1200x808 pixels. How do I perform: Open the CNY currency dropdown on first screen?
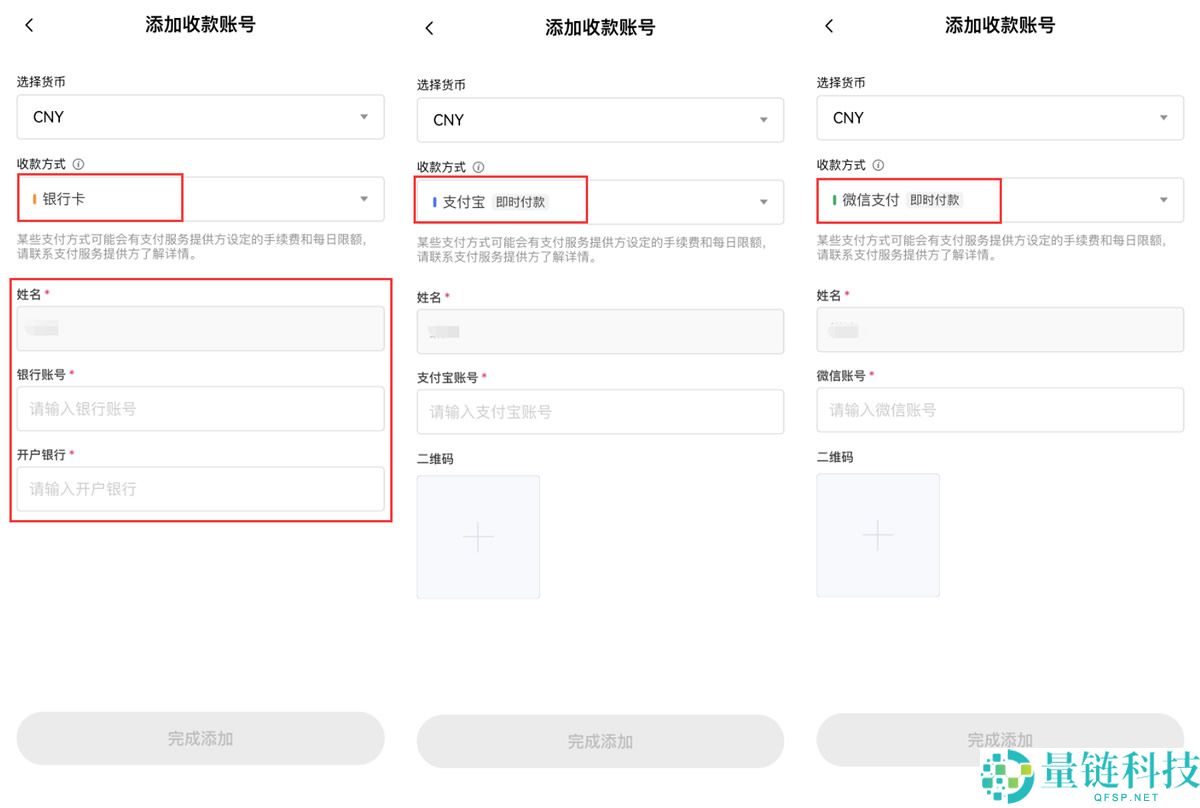tap(200, 117)
